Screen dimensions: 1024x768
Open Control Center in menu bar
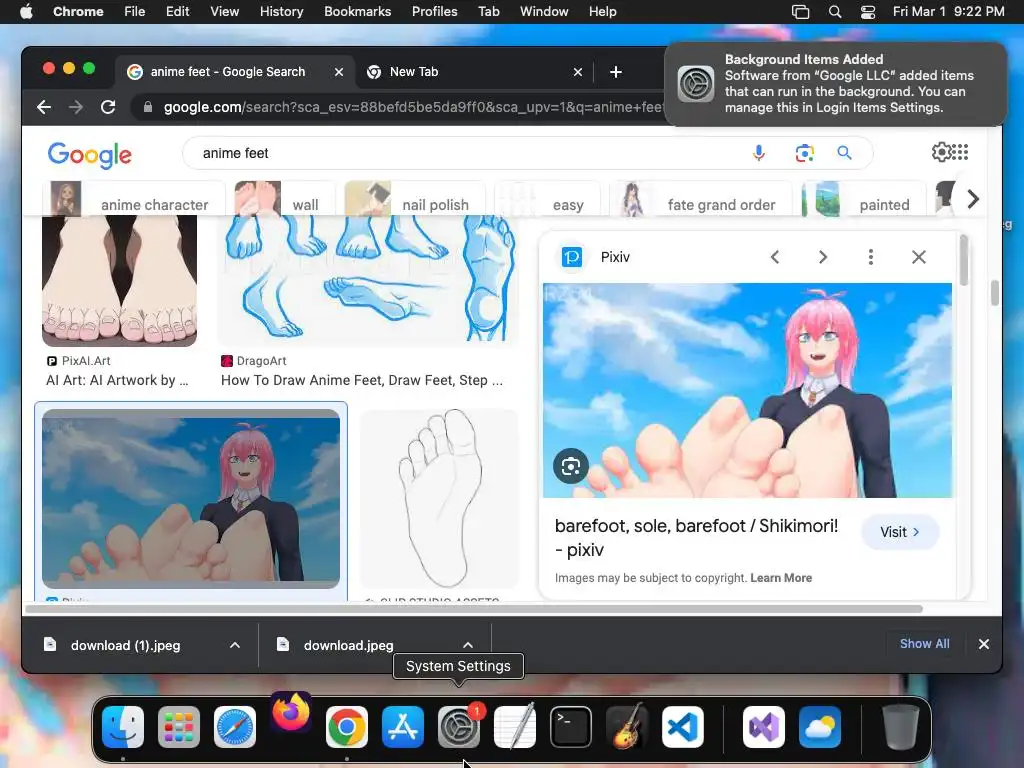tap(867, 12)
